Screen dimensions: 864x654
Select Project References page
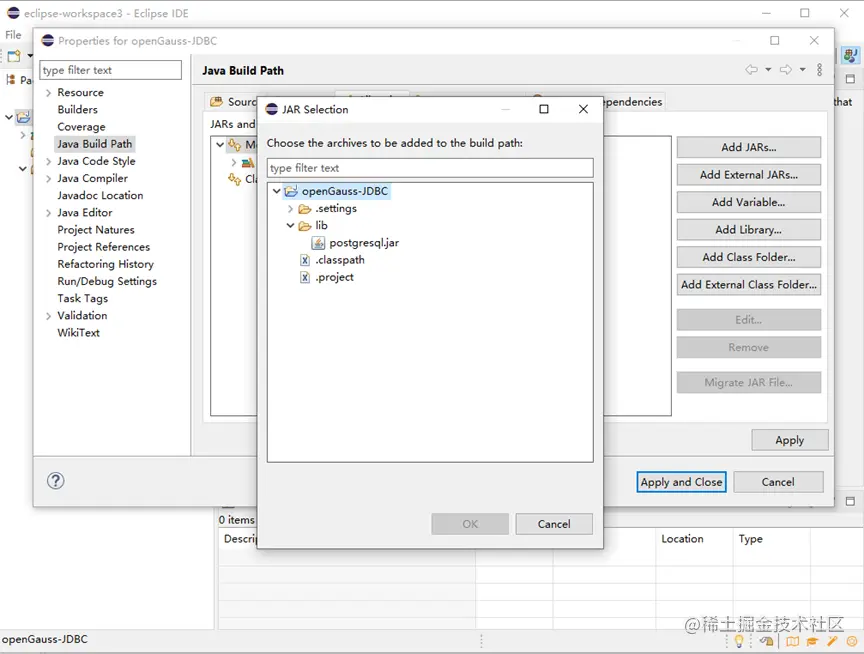[104, 247]
